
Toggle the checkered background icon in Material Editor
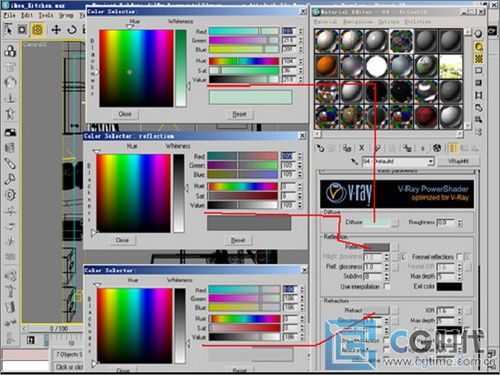click(x=479, y=59)
